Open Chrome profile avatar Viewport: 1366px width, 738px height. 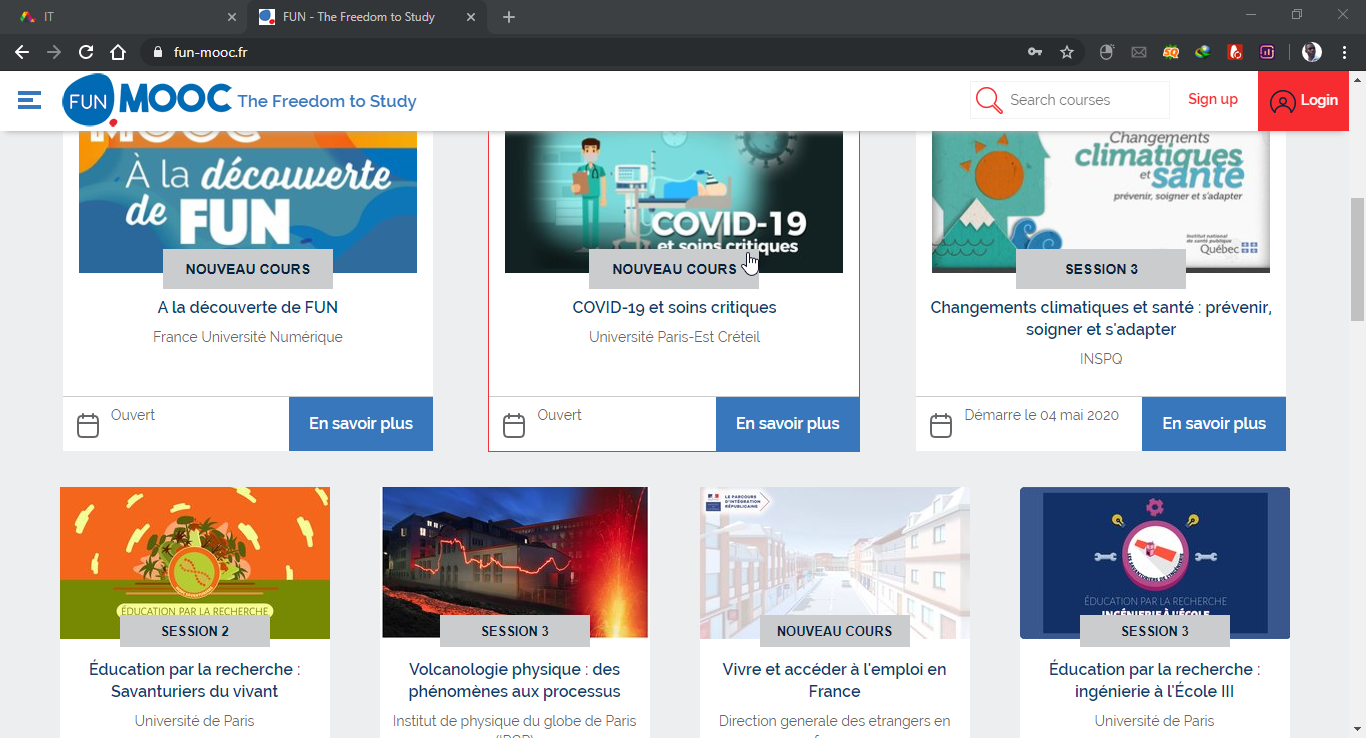(x=1312, y=52)
